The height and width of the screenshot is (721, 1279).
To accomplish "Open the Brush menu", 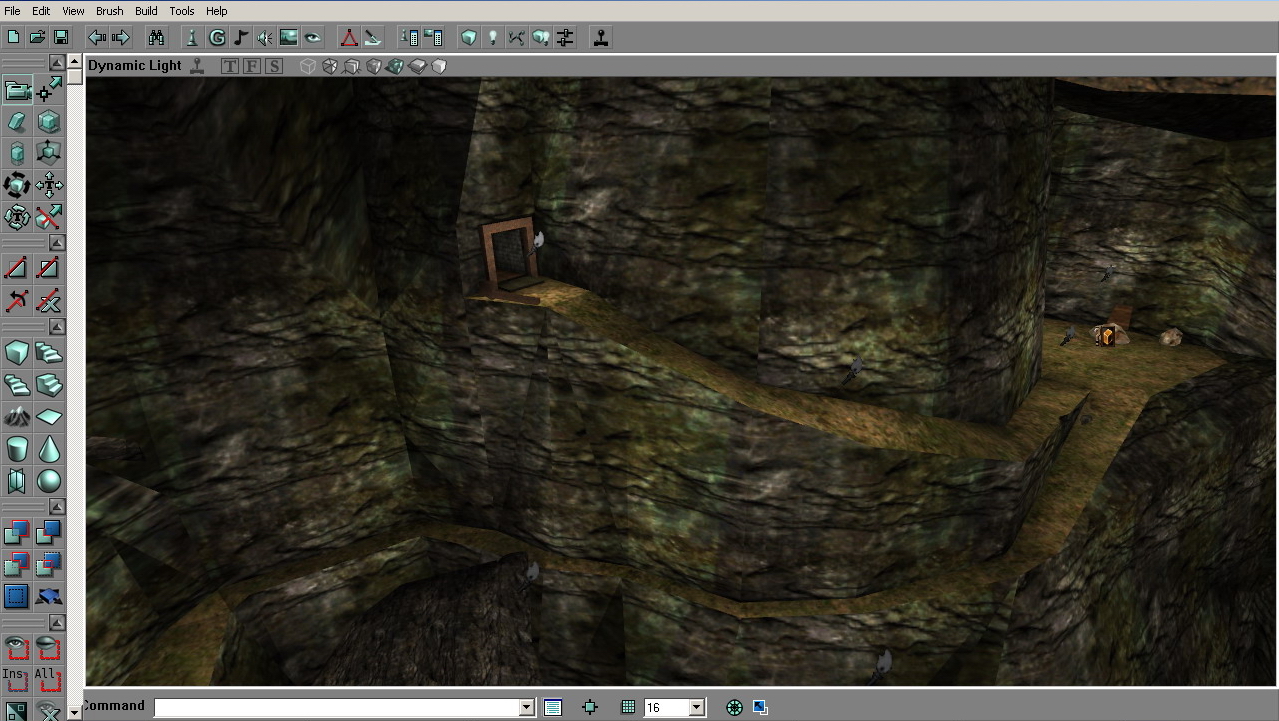I will (x=109, y=11).
